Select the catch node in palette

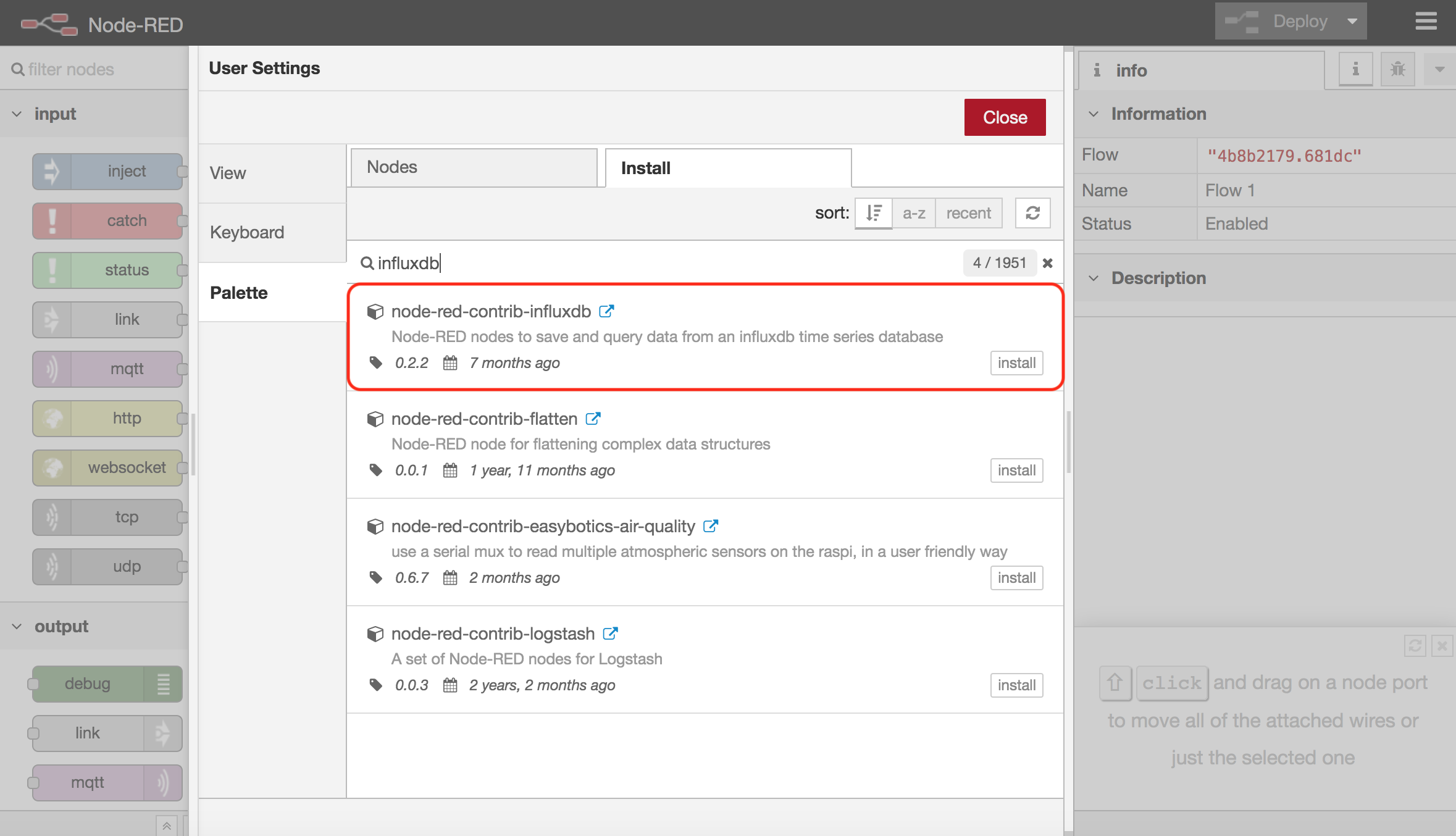tap(107, 221)
